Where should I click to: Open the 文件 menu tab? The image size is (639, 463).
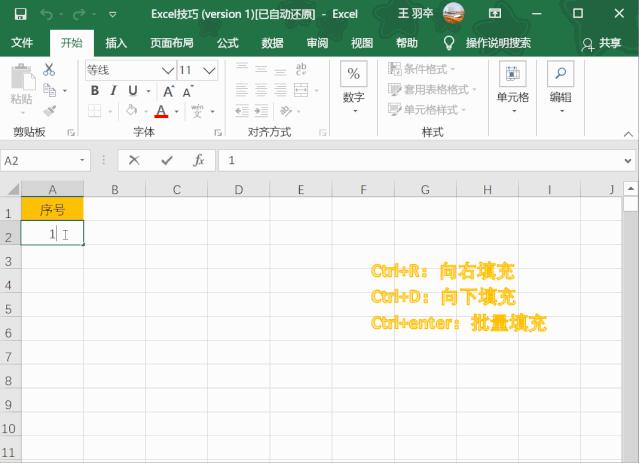(22, 43)
